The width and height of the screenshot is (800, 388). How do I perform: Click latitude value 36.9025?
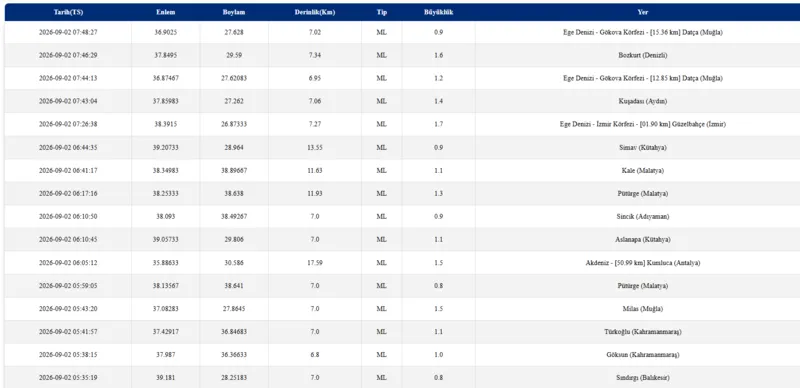pos(166,32)
